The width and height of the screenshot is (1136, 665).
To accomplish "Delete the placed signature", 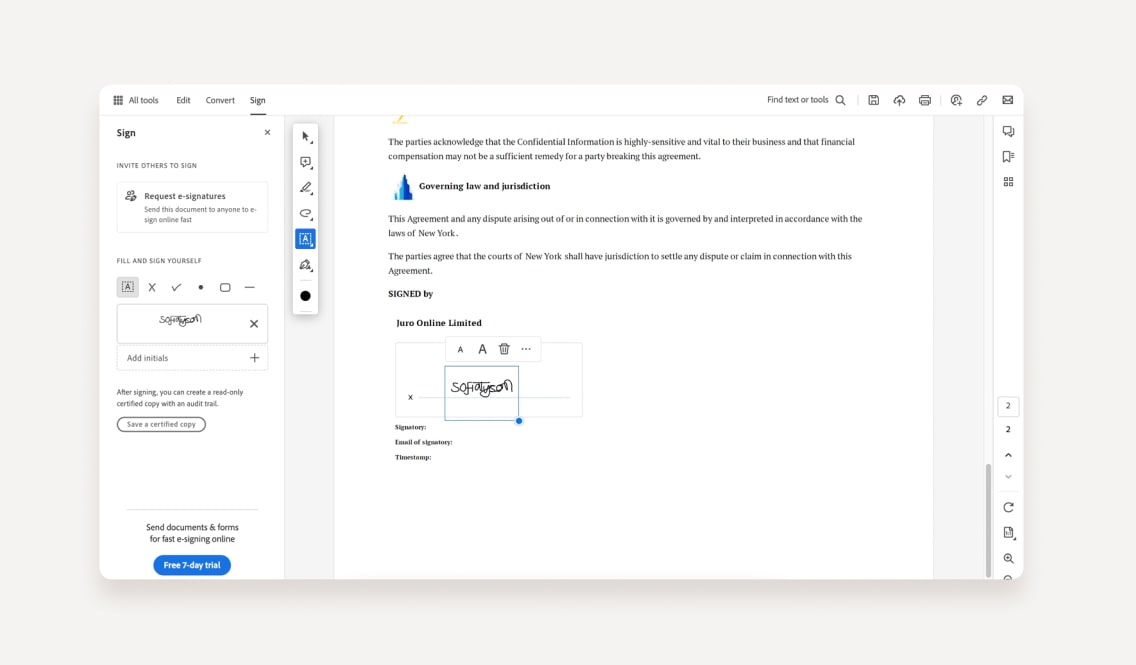I will (x=504, y=349).
